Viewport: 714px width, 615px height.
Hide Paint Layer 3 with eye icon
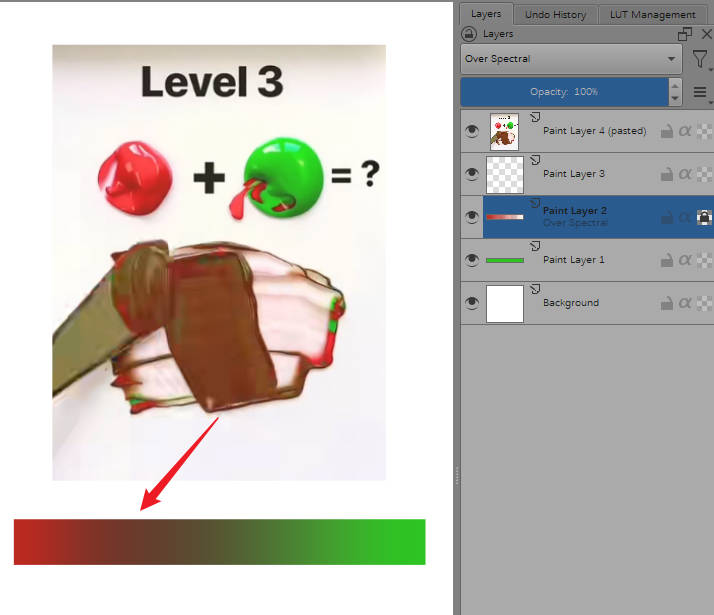pyautogui.click(x=472, y=174)
